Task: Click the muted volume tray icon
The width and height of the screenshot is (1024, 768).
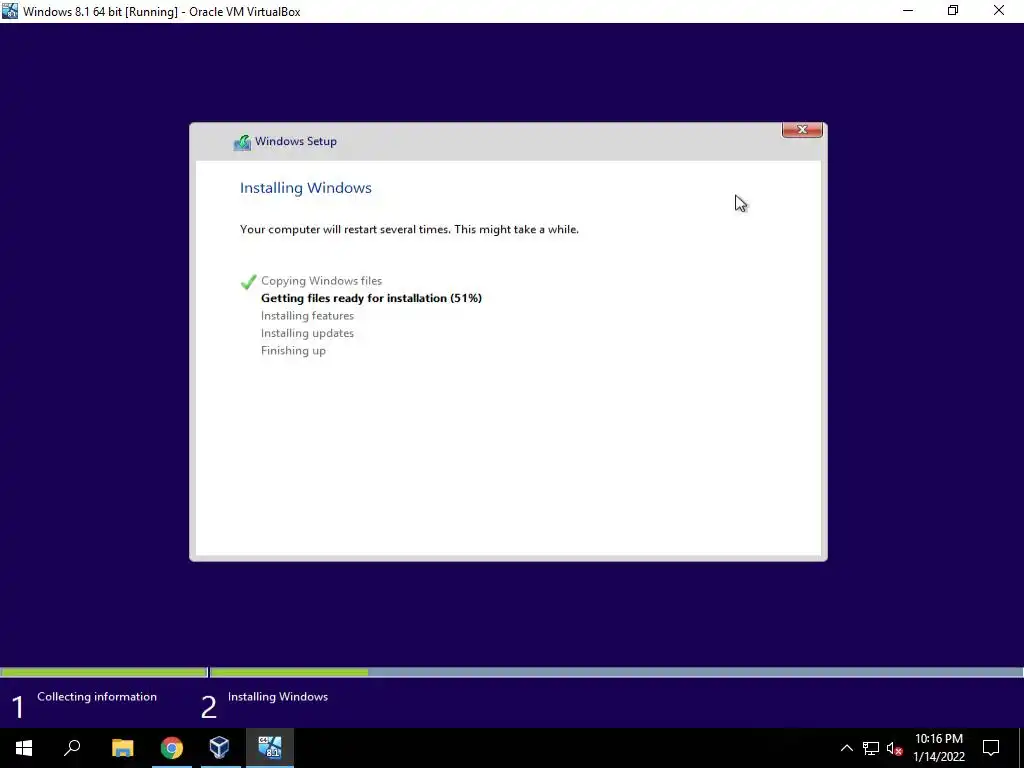Action: click(x=895, y=748)
